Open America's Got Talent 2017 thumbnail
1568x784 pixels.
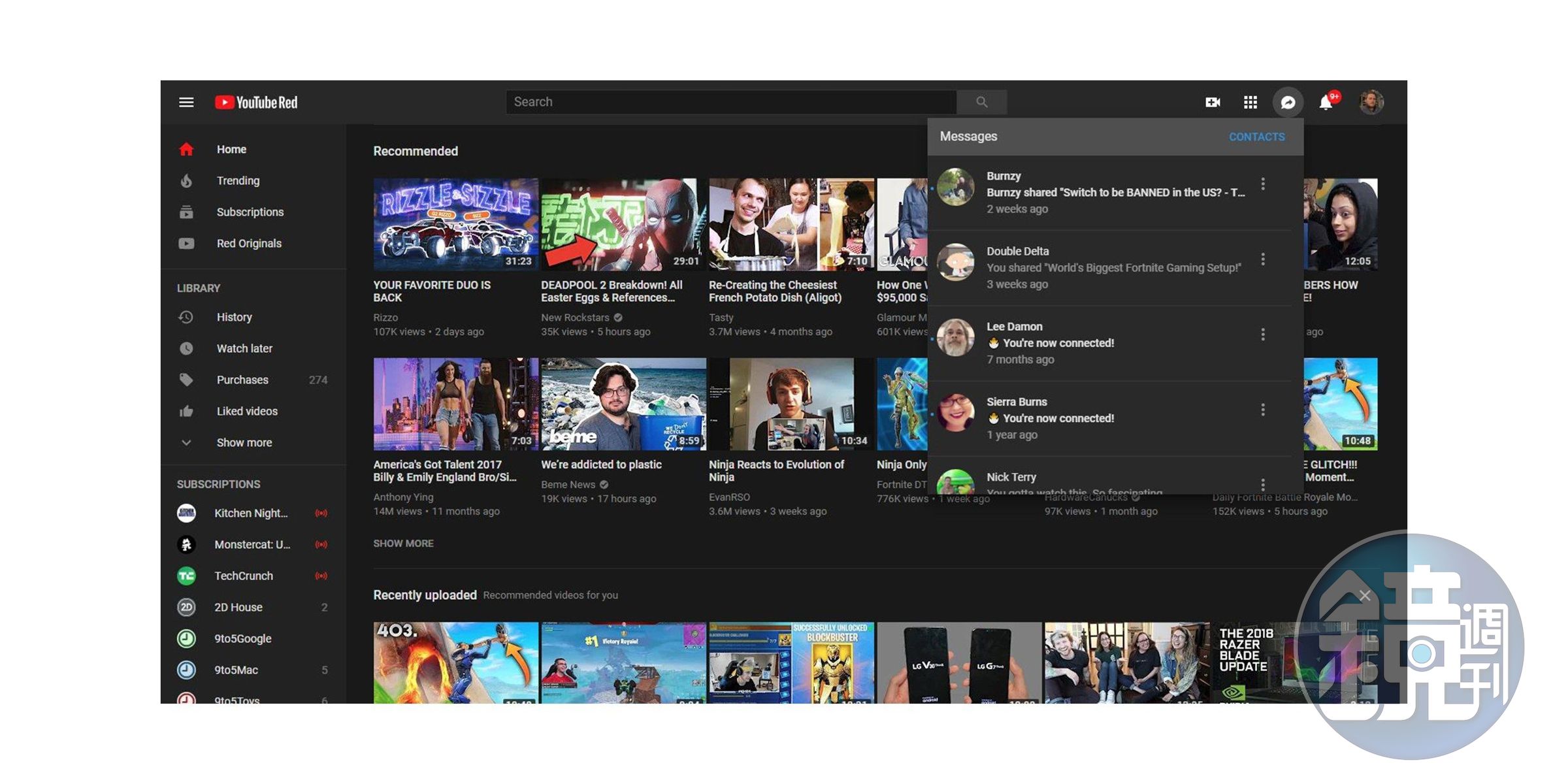click(455, 404)
